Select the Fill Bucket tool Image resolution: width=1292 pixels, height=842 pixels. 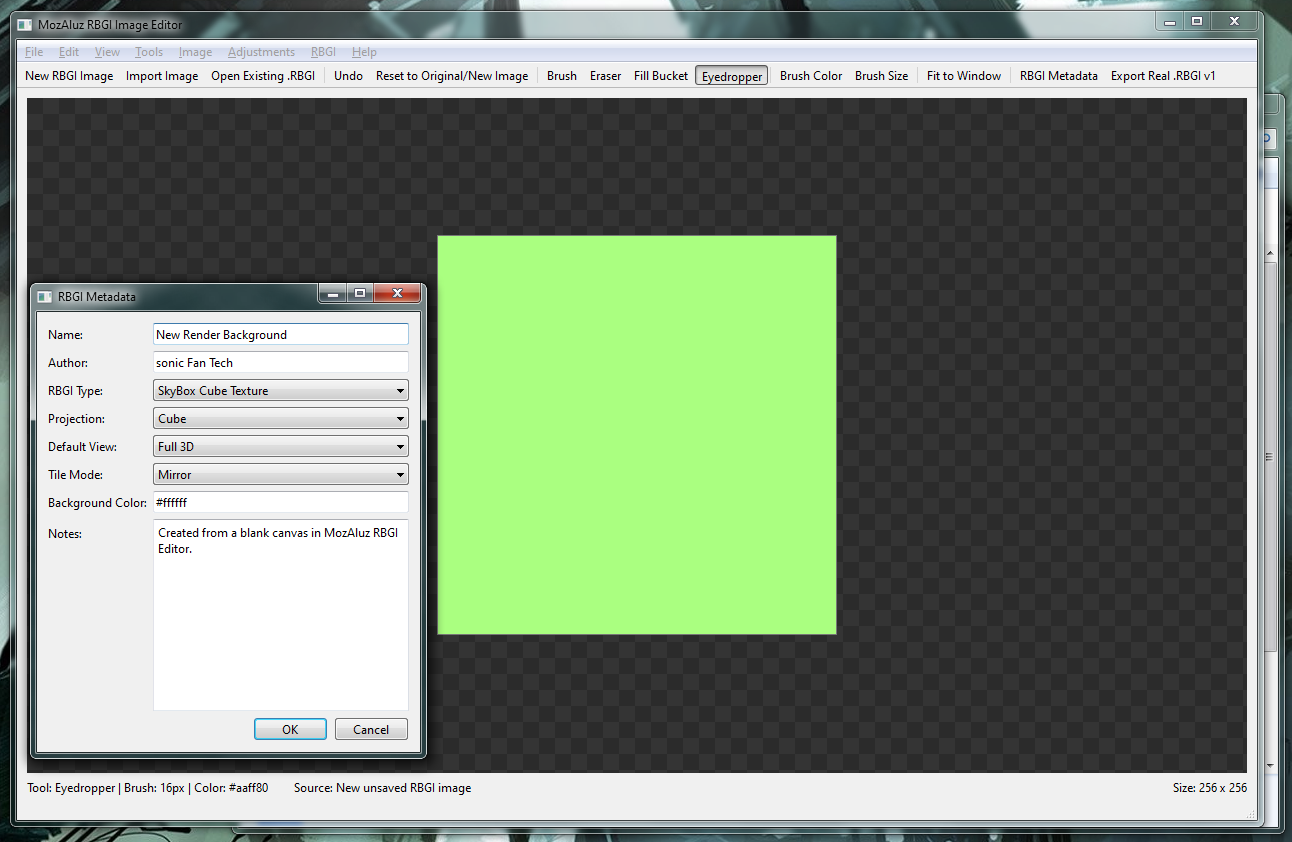coord(661,76)
